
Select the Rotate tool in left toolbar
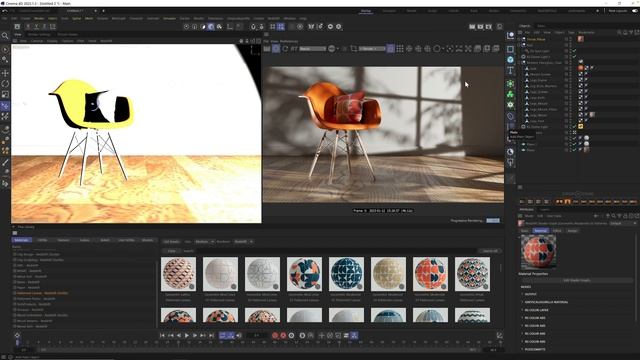(x=5, y=84)
